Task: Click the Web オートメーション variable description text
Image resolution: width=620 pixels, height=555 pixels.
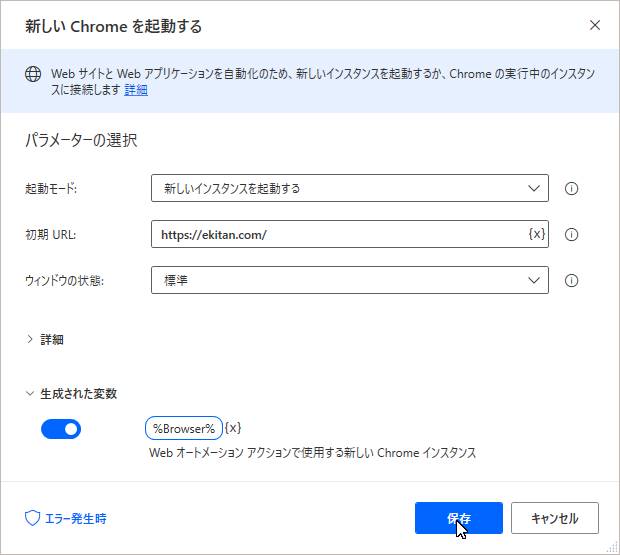Action: (312, 453)
